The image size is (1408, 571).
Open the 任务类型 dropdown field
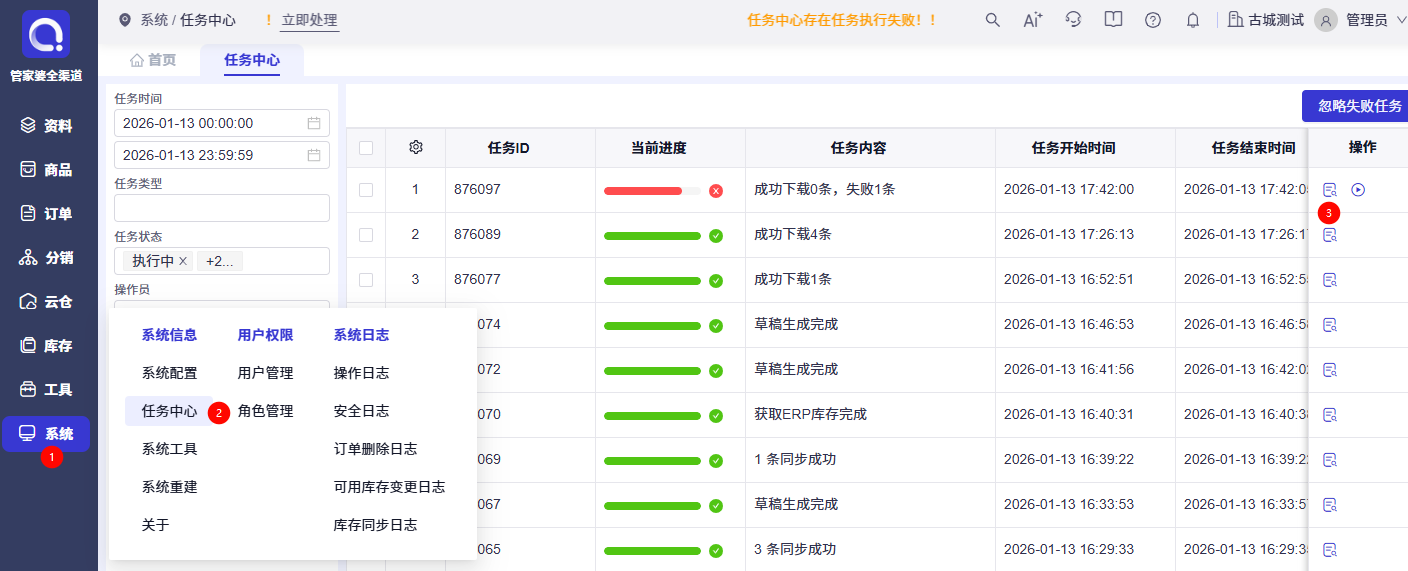222,208
